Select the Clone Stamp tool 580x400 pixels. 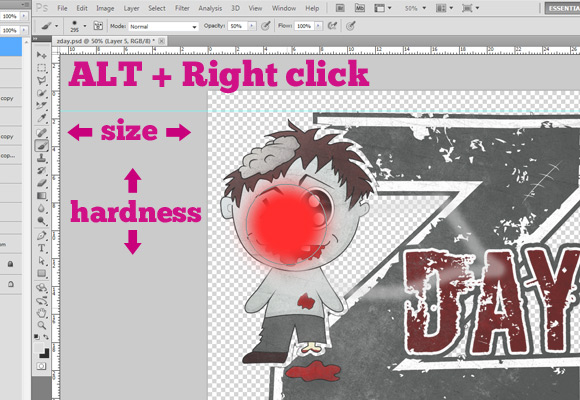[x=41, y=158]
